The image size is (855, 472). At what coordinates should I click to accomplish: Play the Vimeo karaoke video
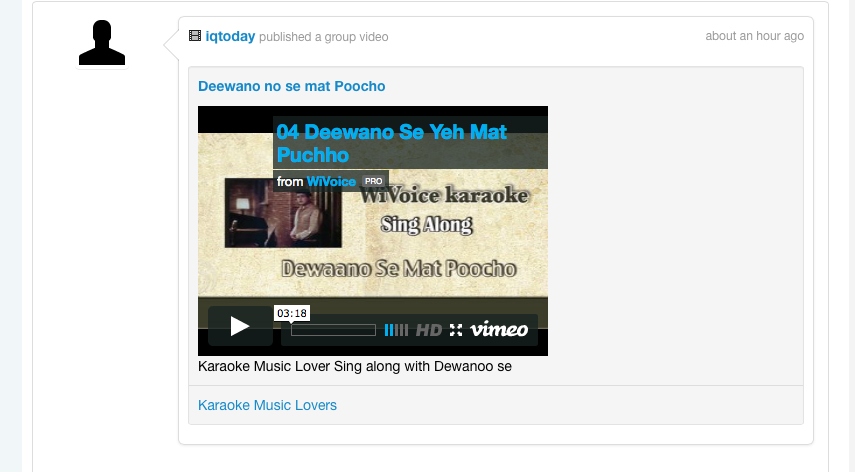click(240, 326)
